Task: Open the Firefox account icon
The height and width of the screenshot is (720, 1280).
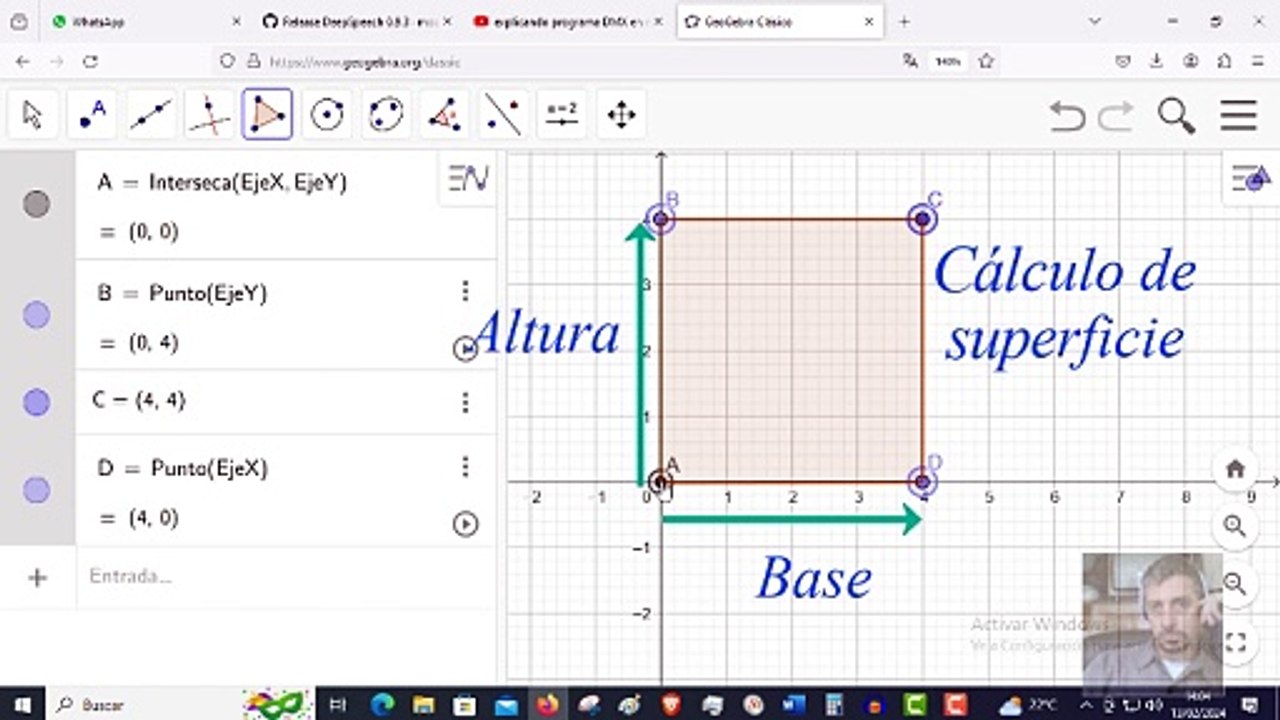Action: coord(1190,61)
